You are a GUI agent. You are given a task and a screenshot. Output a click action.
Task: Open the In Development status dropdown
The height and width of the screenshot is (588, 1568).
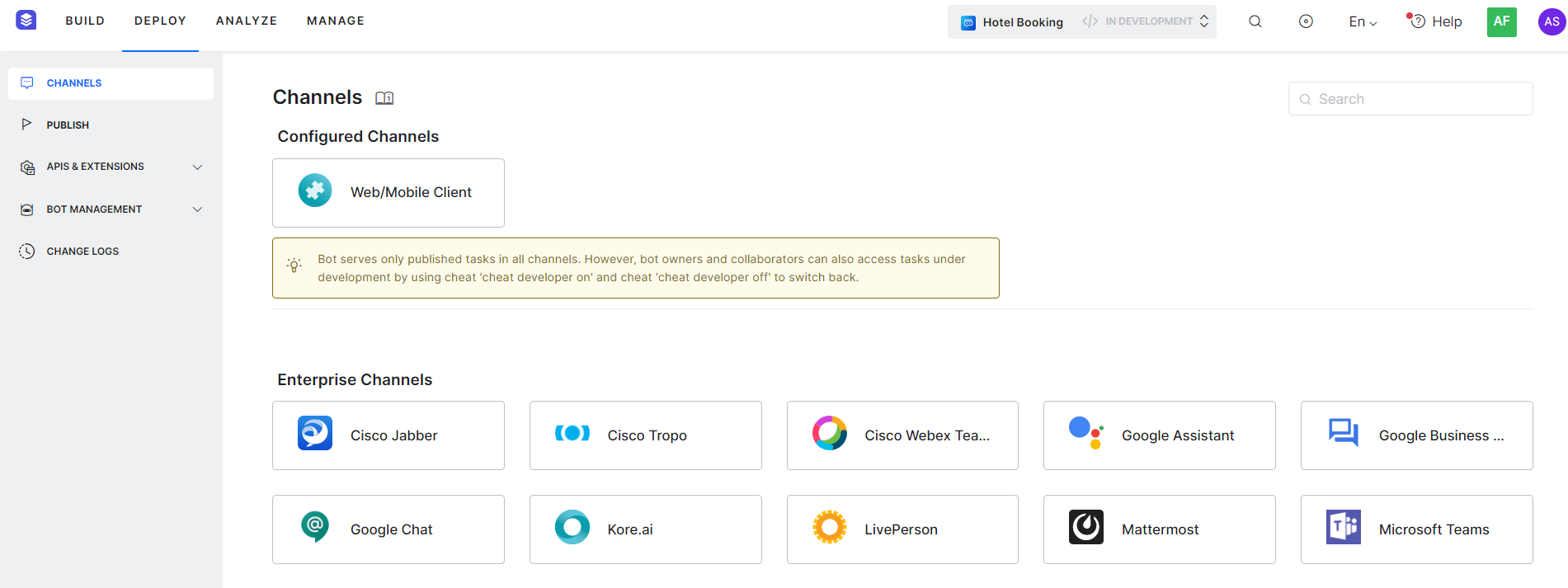[1146, 21]
